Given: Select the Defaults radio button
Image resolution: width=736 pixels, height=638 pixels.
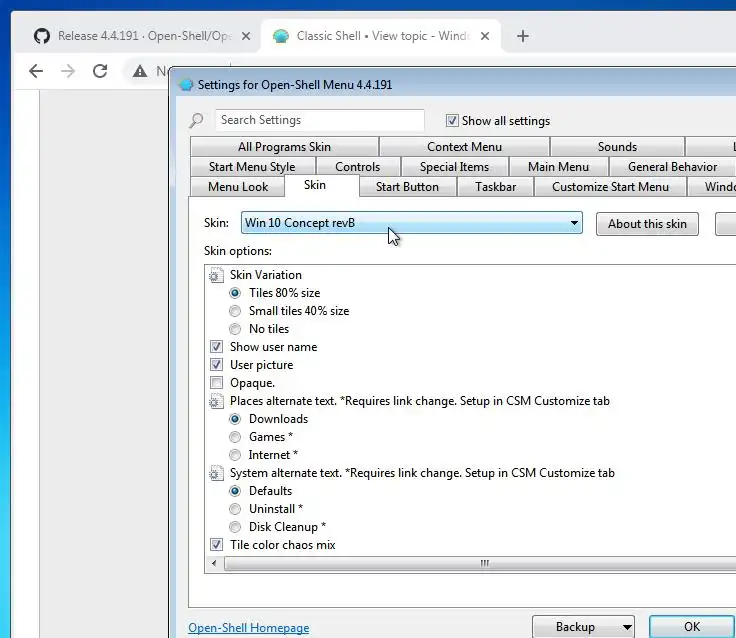Looking at the screenshot, I should (235, 491).
